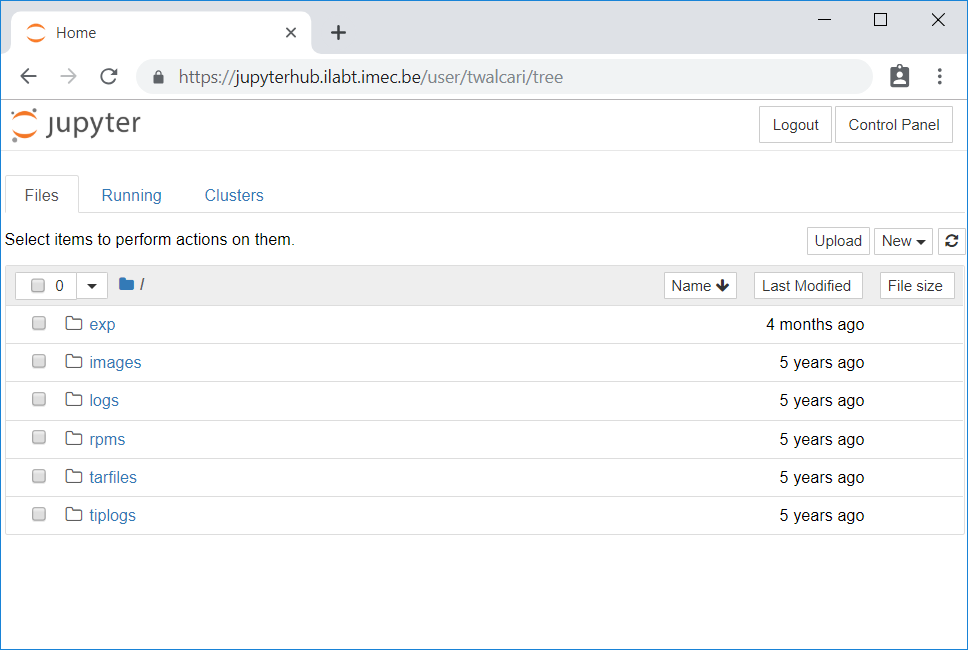This screenshot has width=968, height=650.
Task: Open a new browser tab
Action: click(338, 33)
